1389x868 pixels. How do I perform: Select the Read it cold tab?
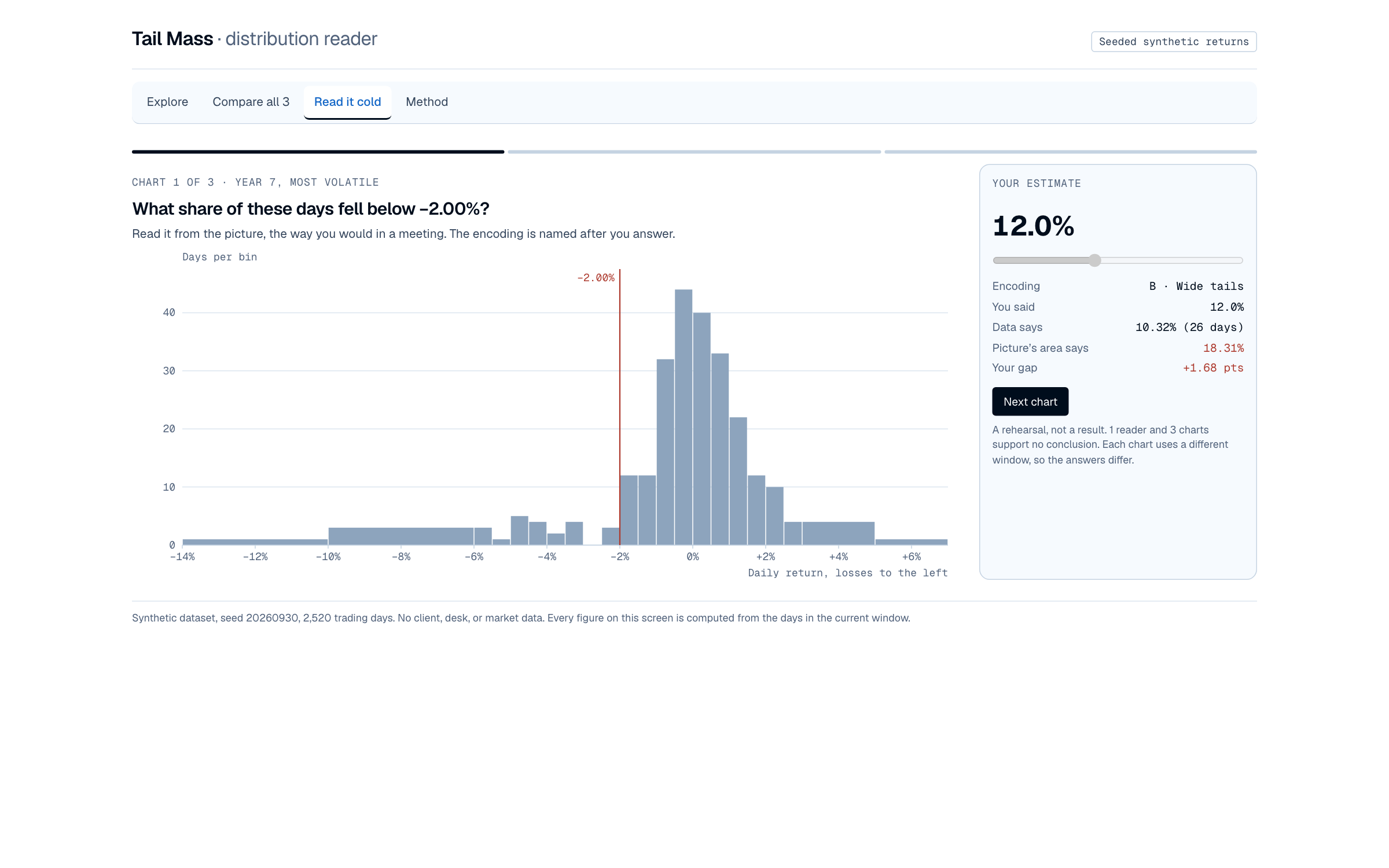(x=347, y=102)
